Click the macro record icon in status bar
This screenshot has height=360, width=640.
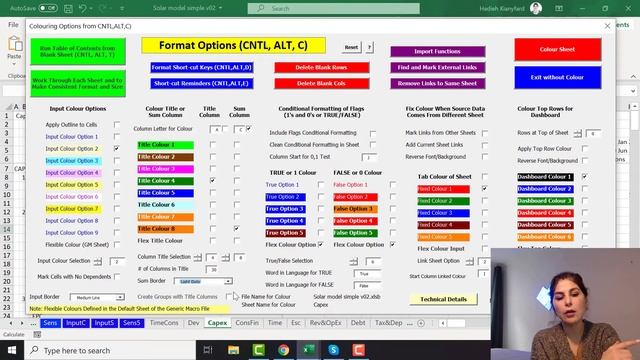pyautogui.click(x=37, y=335)
